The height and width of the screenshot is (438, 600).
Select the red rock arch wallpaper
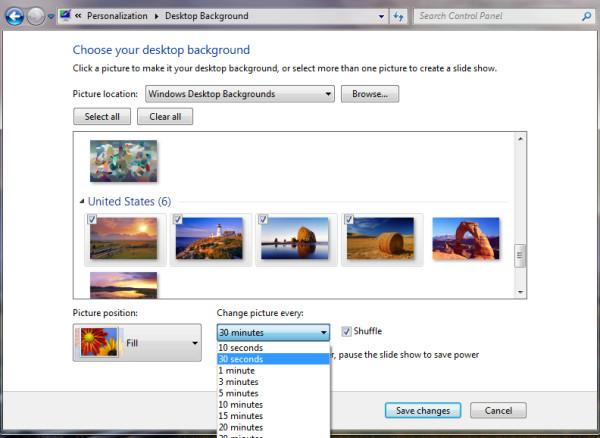[466, 240]
